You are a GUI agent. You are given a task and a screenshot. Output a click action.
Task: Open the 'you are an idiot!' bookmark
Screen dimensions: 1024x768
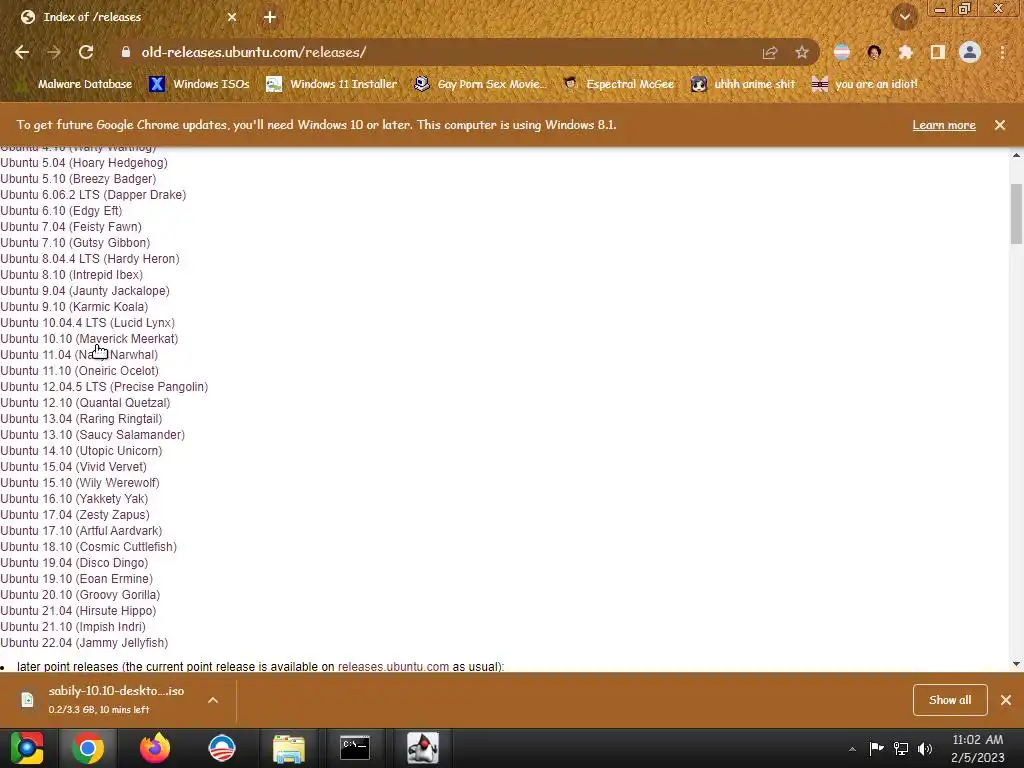click(865, 84)
